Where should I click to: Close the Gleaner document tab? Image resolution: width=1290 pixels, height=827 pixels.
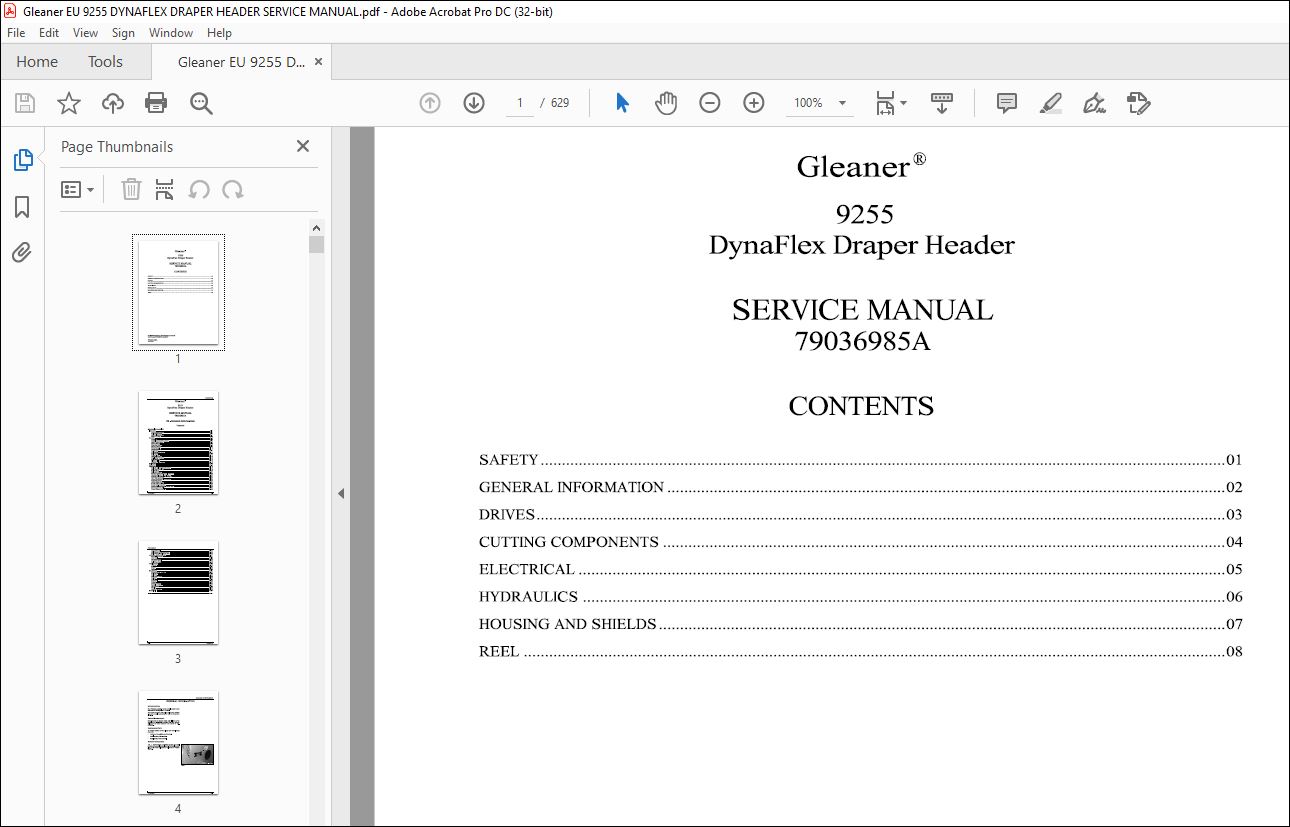[319, 62]
